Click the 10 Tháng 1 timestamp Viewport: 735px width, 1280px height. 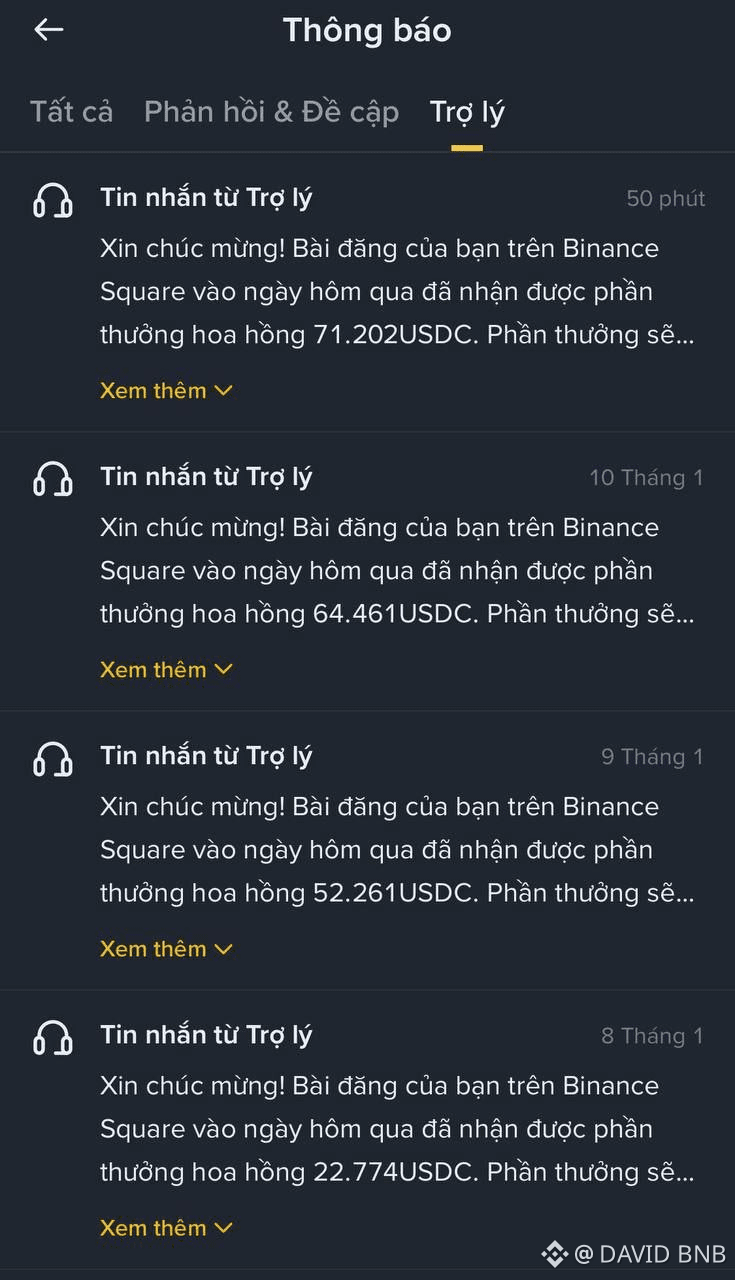(646, 478)
